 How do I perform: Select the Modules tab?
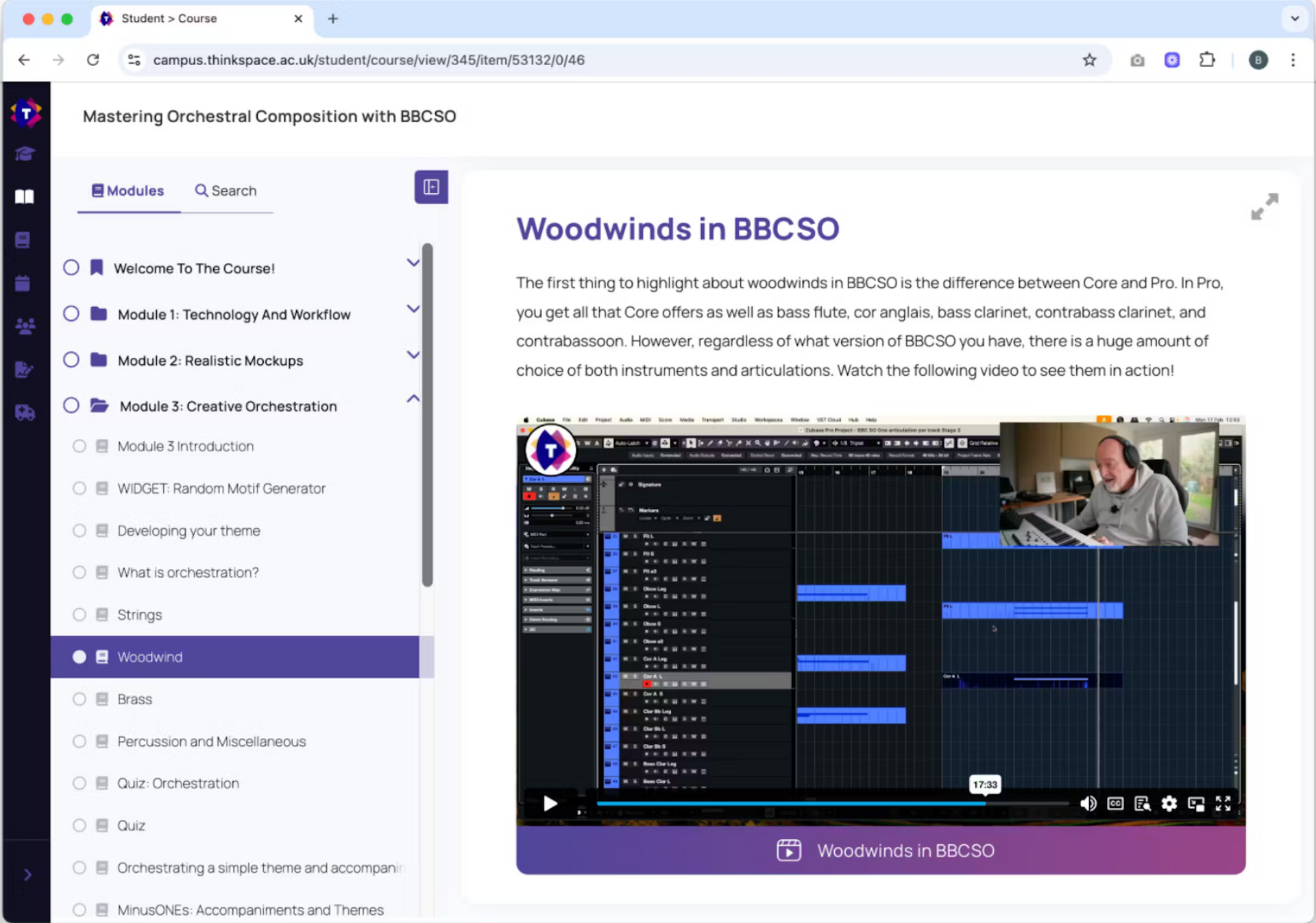click(128, 191)
